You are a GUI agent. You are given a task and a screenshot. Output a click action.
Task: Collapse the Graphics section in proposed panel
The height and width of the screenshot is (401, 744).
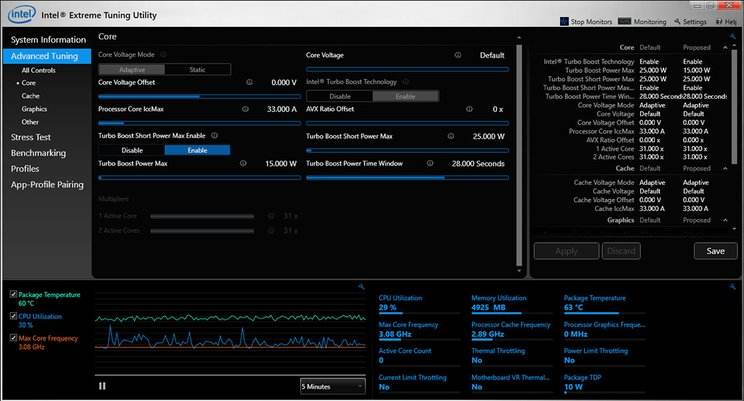[725, 220]
